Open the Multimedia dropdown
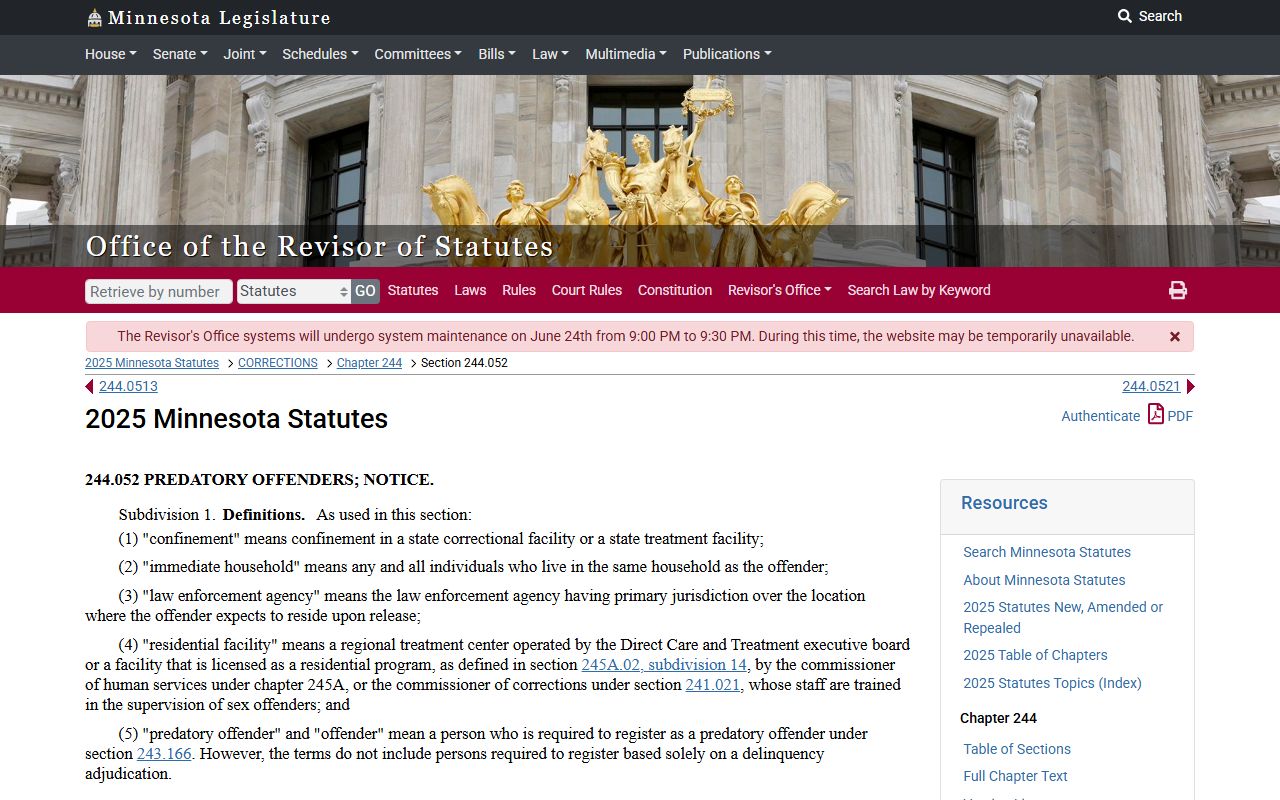This screenshot has height=800, width=1280. [x=626, y=54]
